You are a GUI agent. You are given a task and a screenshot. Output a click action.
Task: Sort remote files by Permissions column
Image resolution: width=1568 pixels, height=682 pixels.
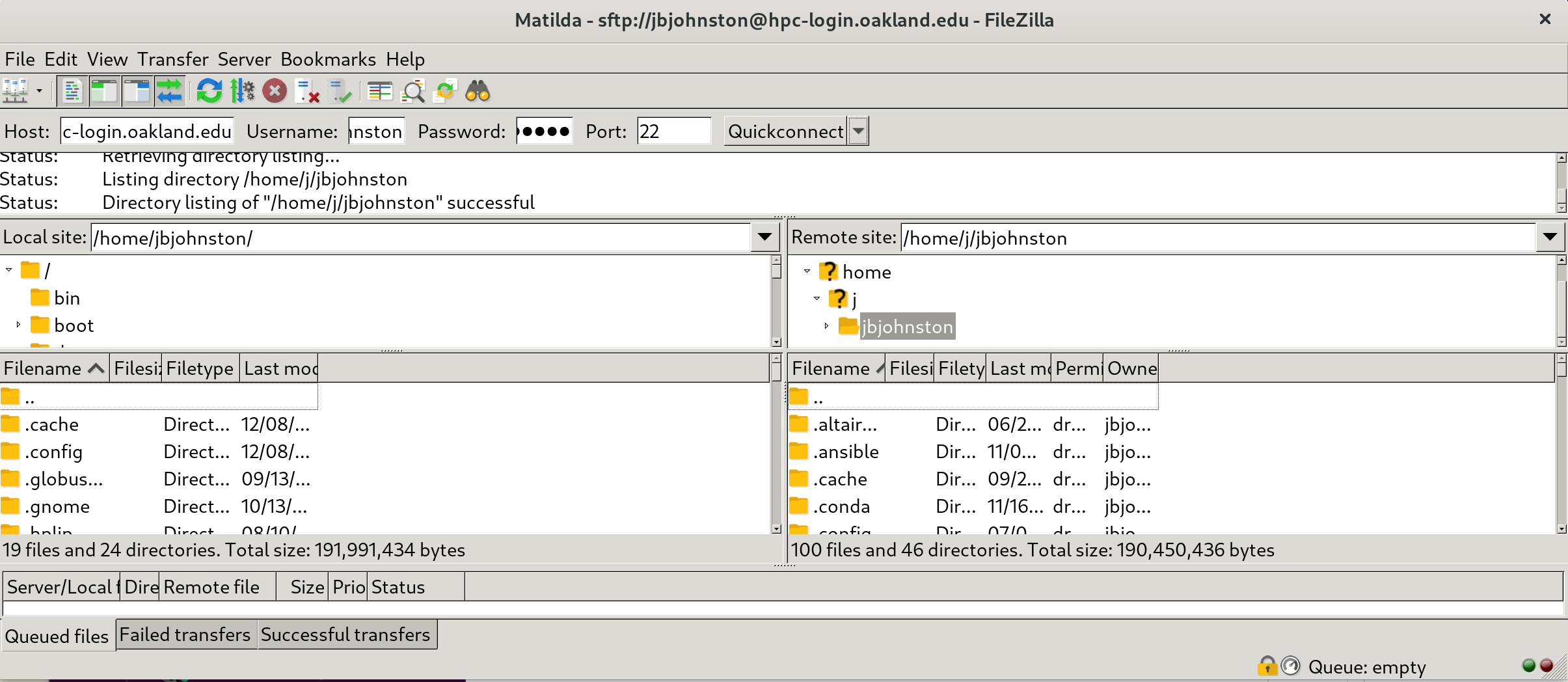pyautogui.click(x=1078, y=368)
